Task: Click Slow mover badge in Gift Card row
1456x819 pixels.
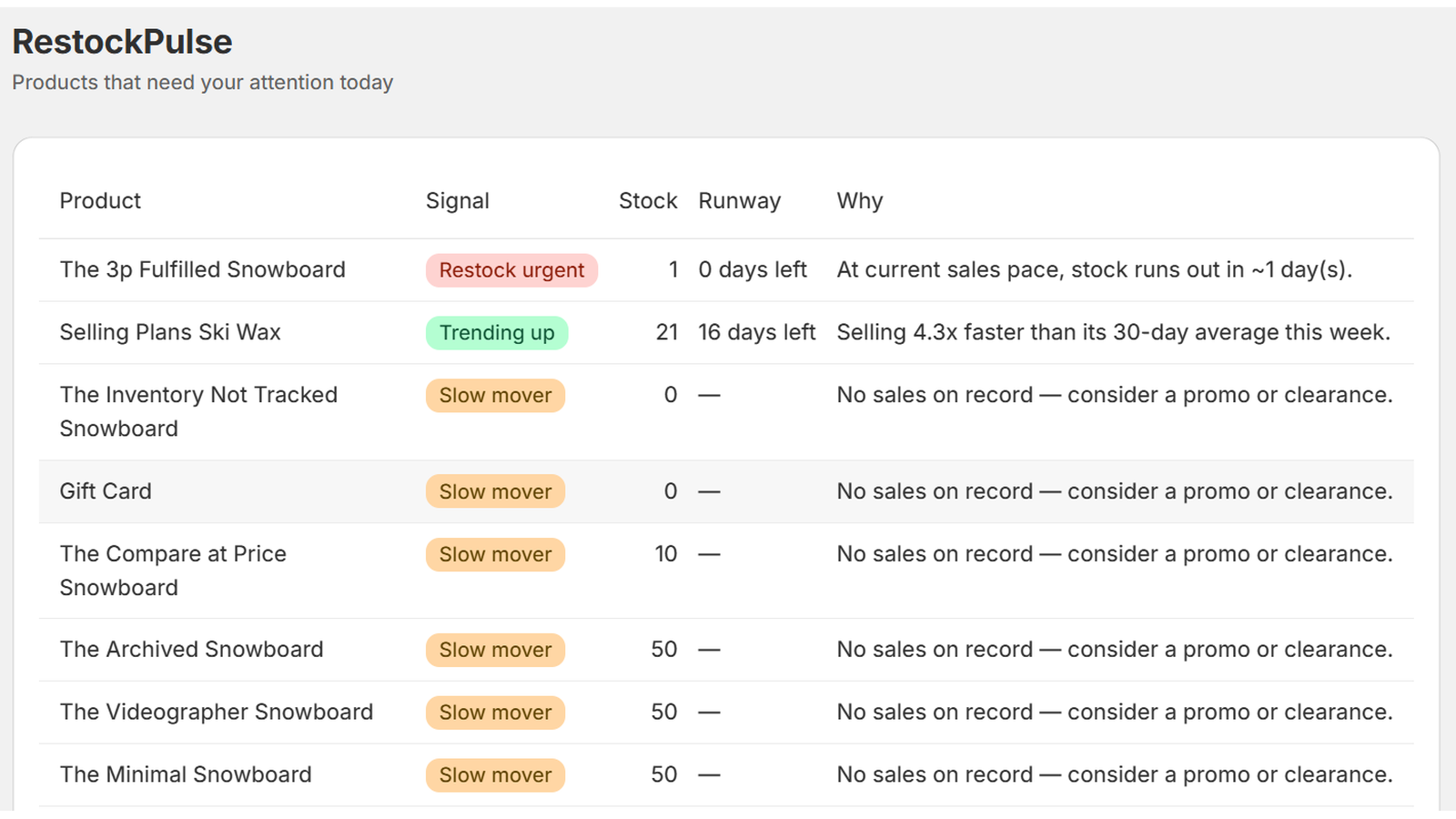Action: [495, 492]
